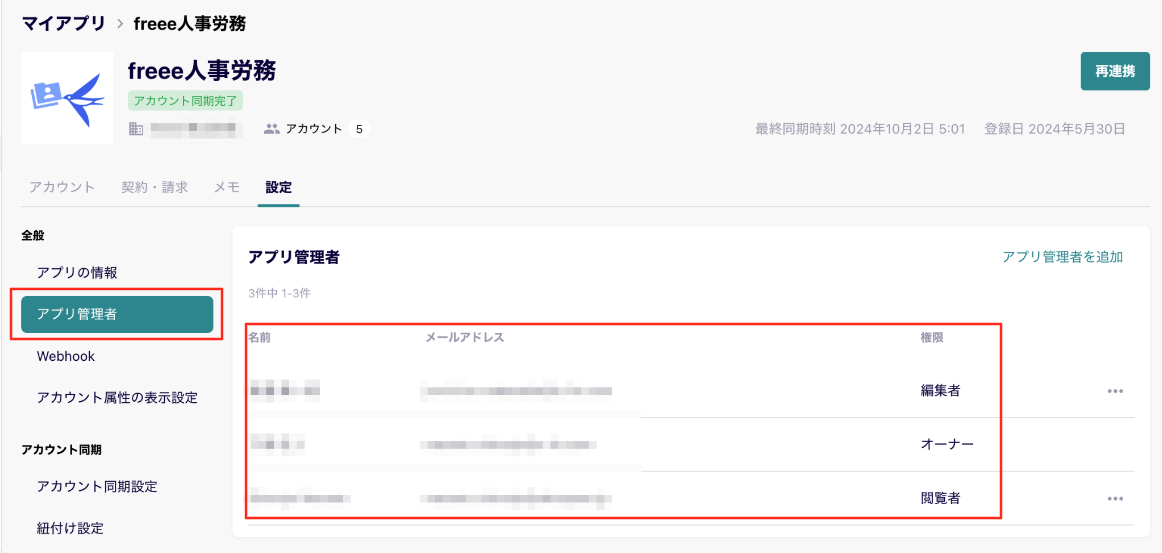This screenshot has width=1162, height=553.
Task: Open the more menu for the 編集者 row
Action: (x=1115, y=391)
